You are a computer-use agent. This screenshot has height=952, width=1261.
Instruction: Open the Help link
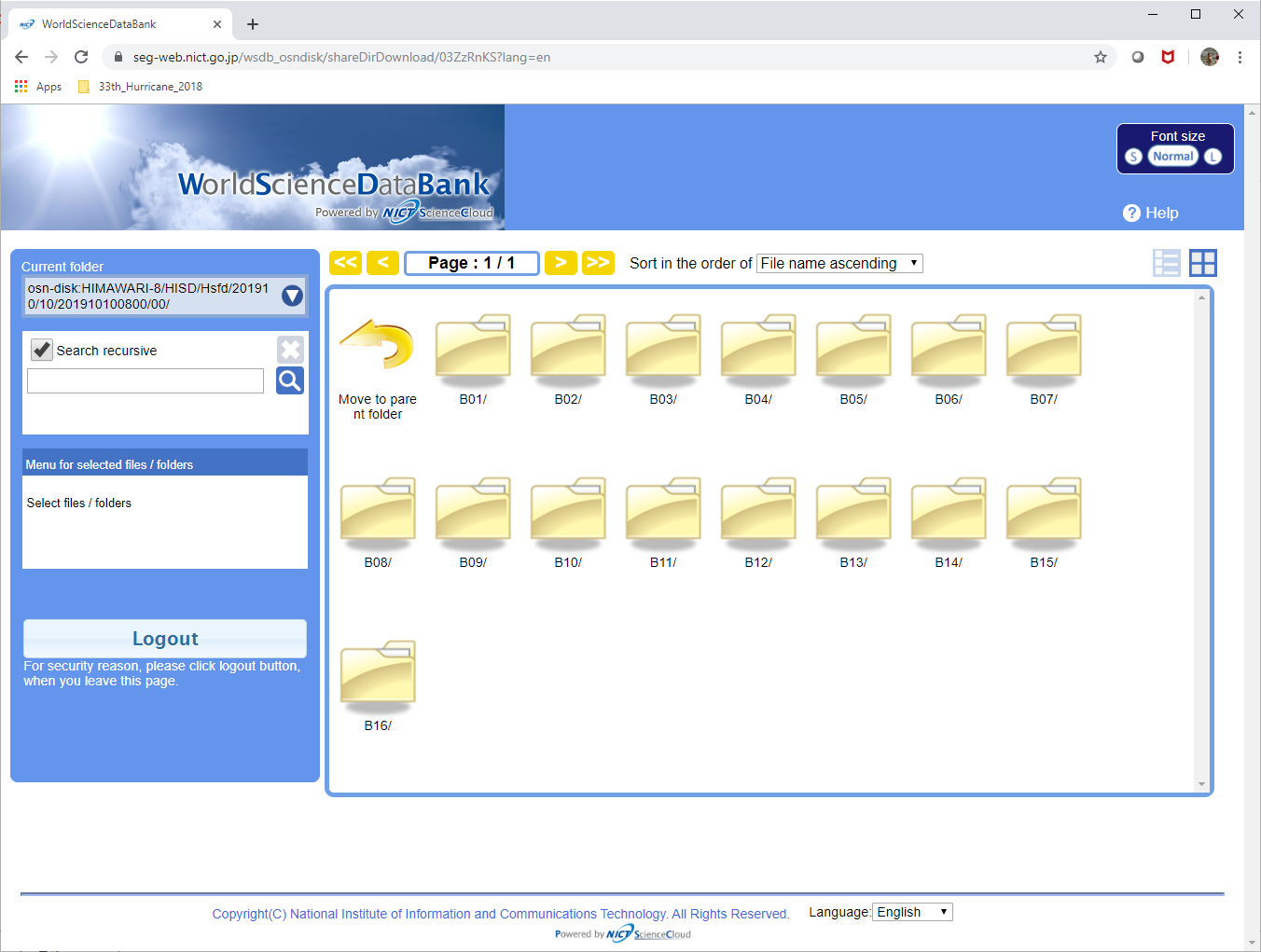click(1151, 213)
